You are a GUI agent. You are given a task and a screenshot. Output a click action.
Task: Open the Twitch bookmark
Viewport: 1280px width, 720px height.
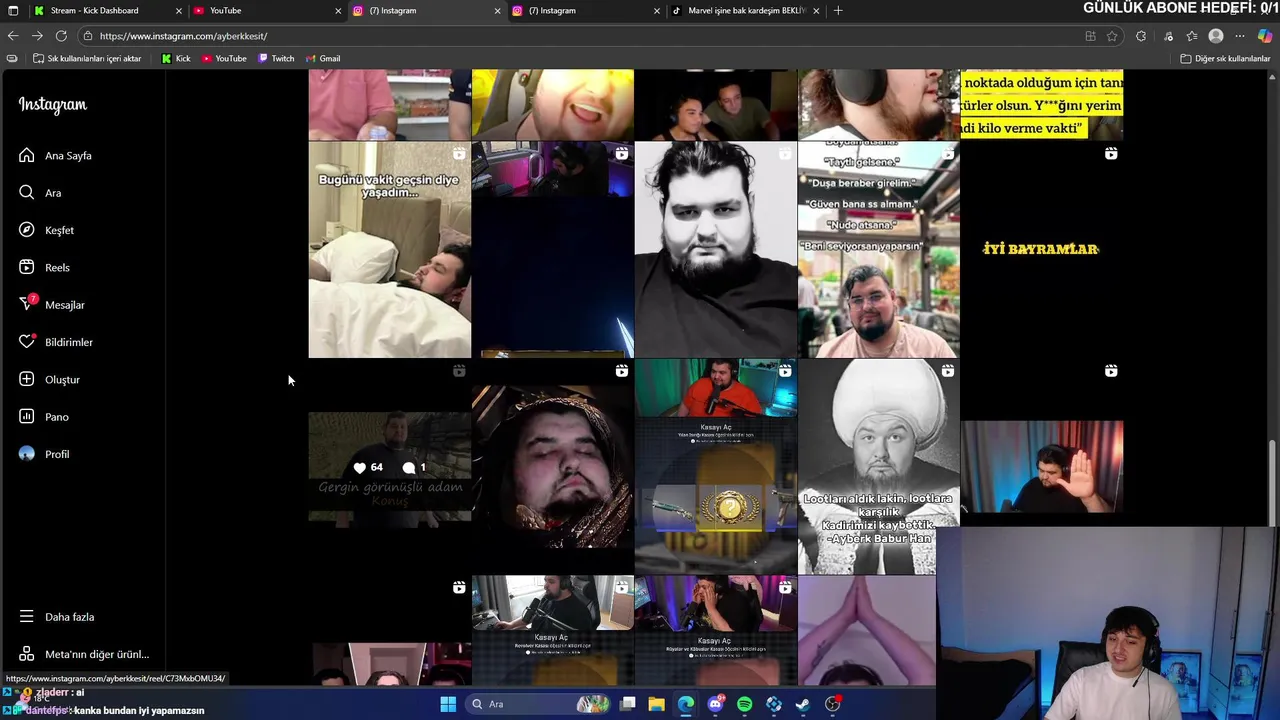click(x=276, y=58)
